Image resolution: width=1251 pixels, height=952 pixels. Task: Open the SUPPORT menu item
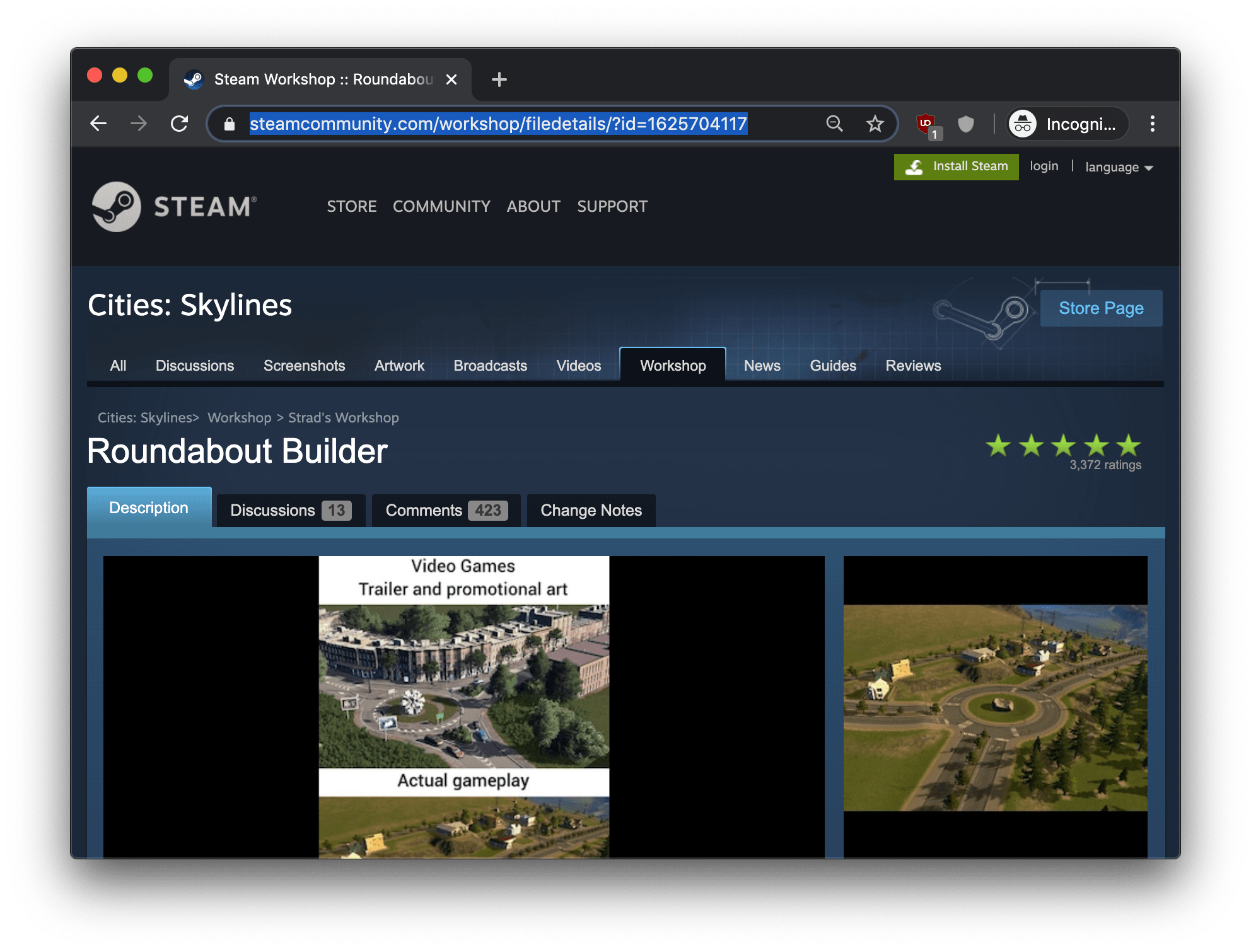point(612,206)
